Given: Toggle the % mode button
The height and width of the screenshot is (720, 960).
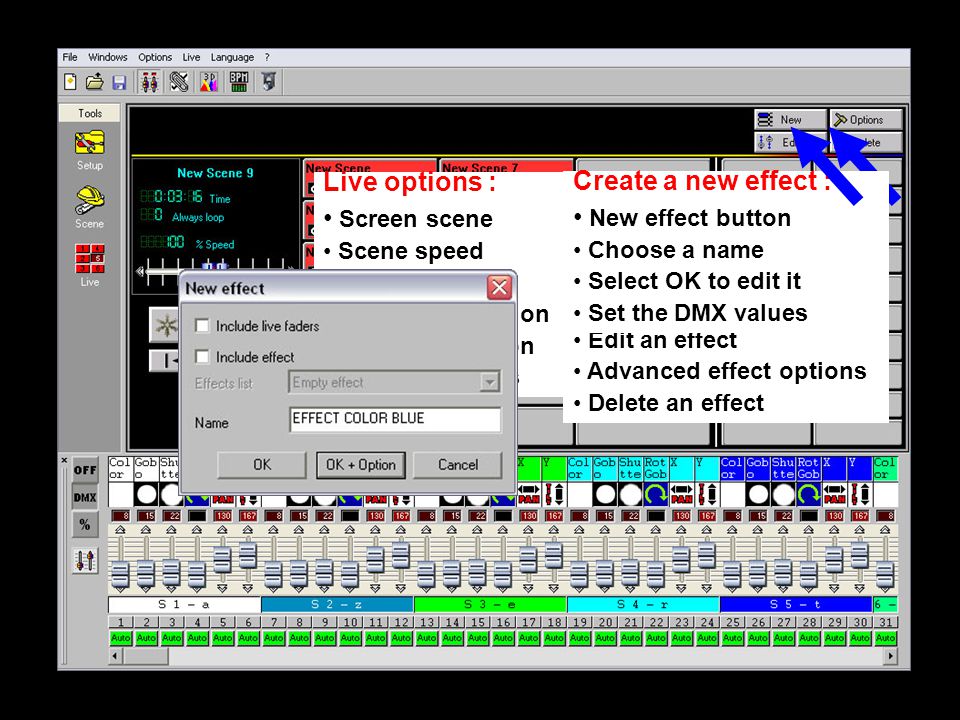Looking at the screenshot, I should (x=85, y=525).
